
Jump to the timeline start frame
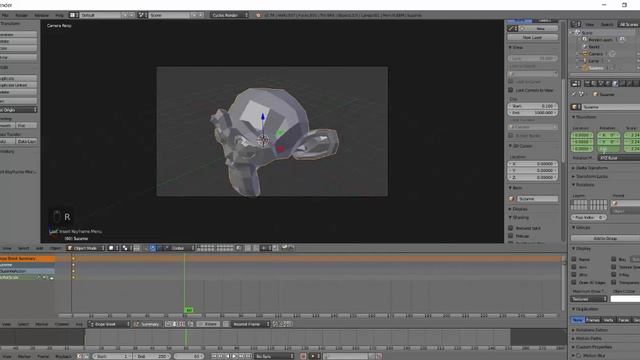(214, 356)
